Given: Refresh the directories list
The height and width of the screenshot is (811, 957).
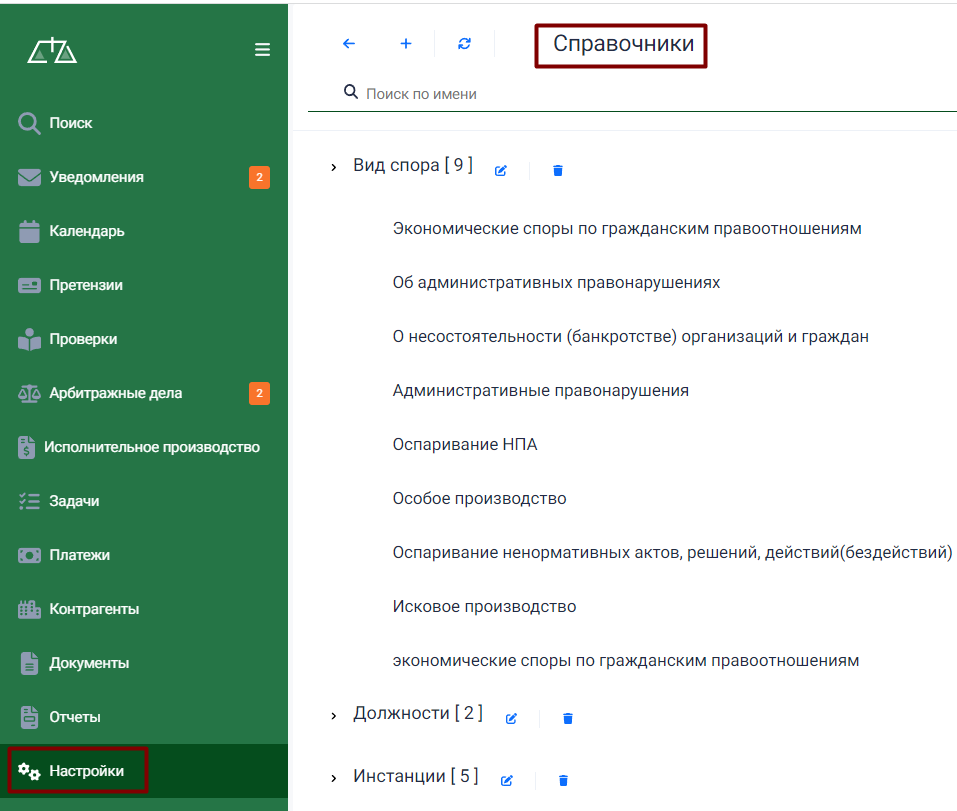Looking at the screenshot, I should coord(464,44).
